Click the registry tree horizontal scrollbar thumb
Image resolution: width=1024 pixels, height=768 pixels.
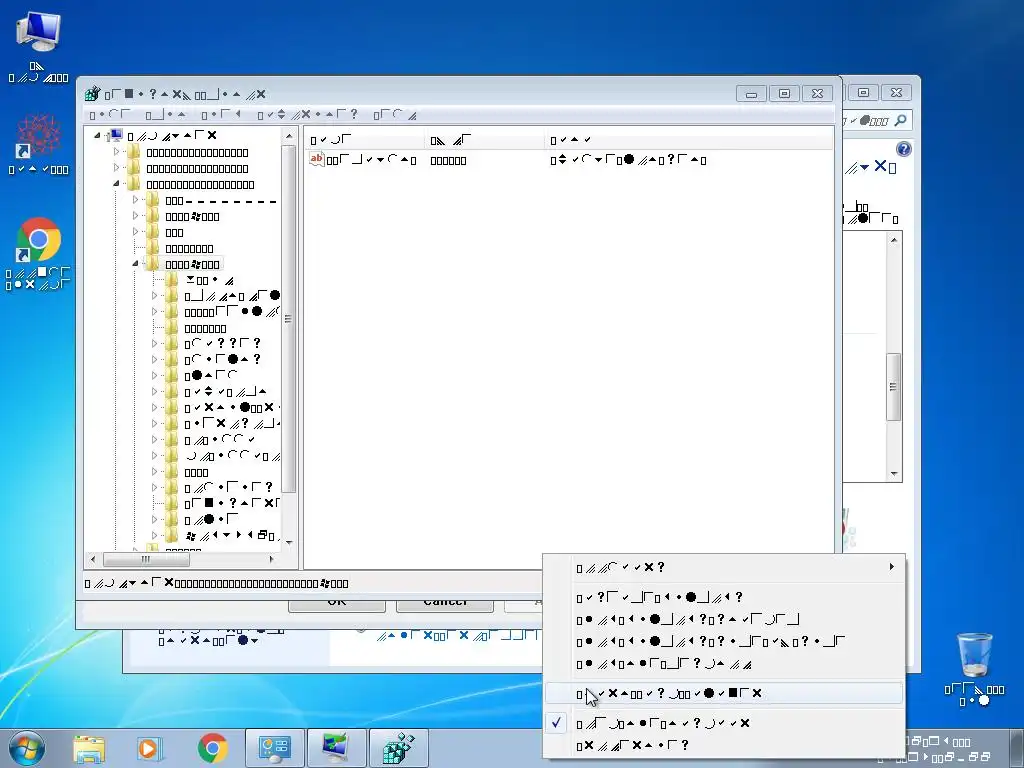click(146, 559)
